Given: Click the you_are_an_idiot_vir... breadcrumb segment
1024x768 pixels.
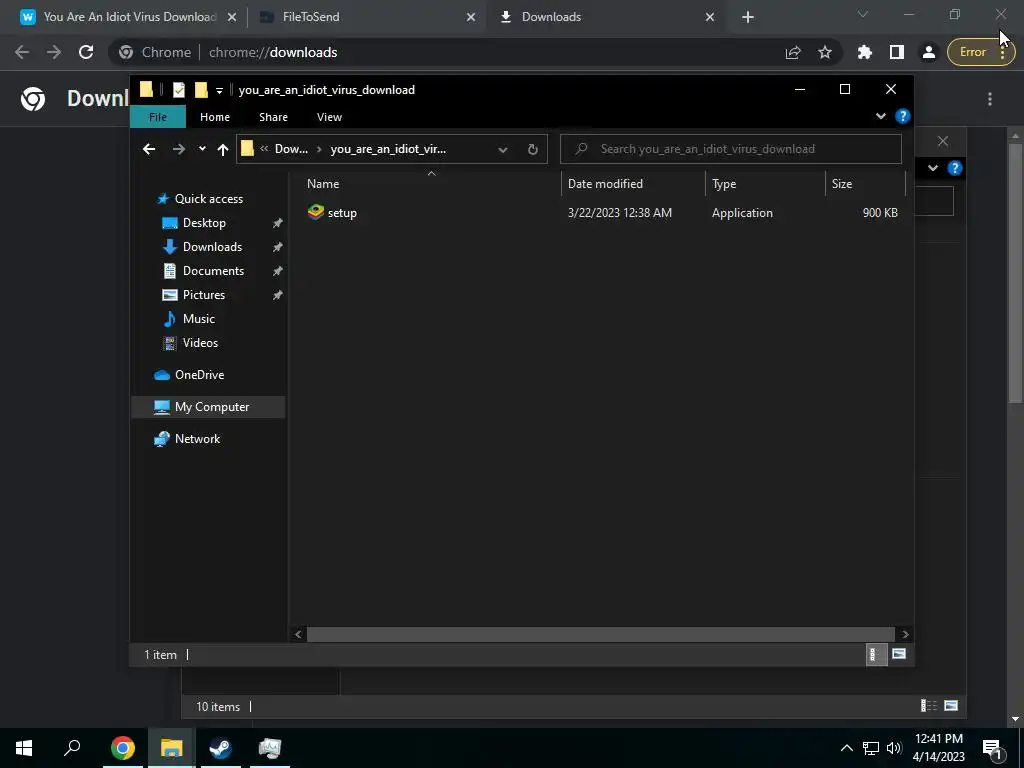Looking at the screenshot, I should (x=389, y=150).
